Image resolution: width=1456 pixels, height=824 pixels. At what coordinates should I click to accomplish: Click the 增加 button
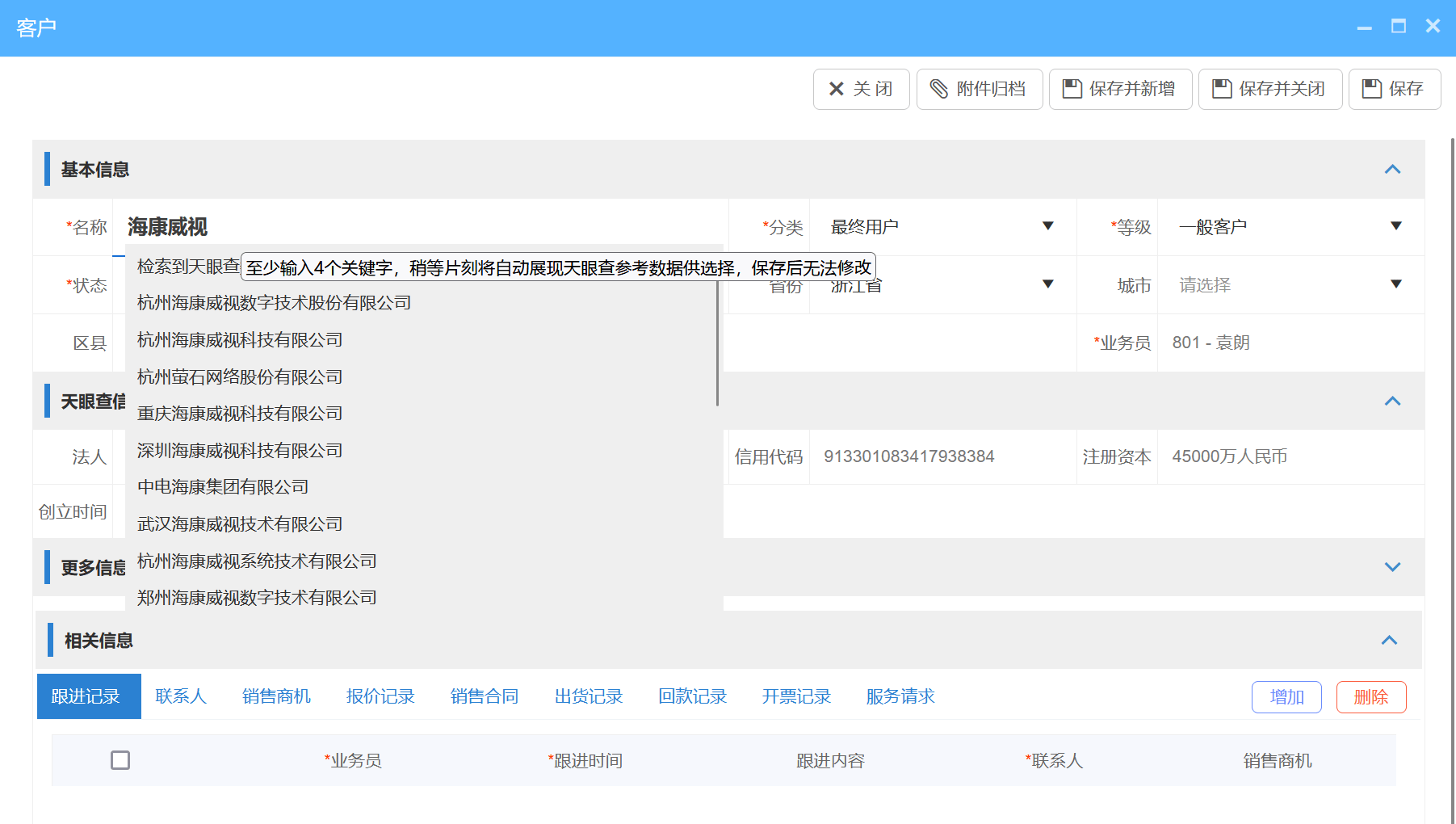point(1286,696)
